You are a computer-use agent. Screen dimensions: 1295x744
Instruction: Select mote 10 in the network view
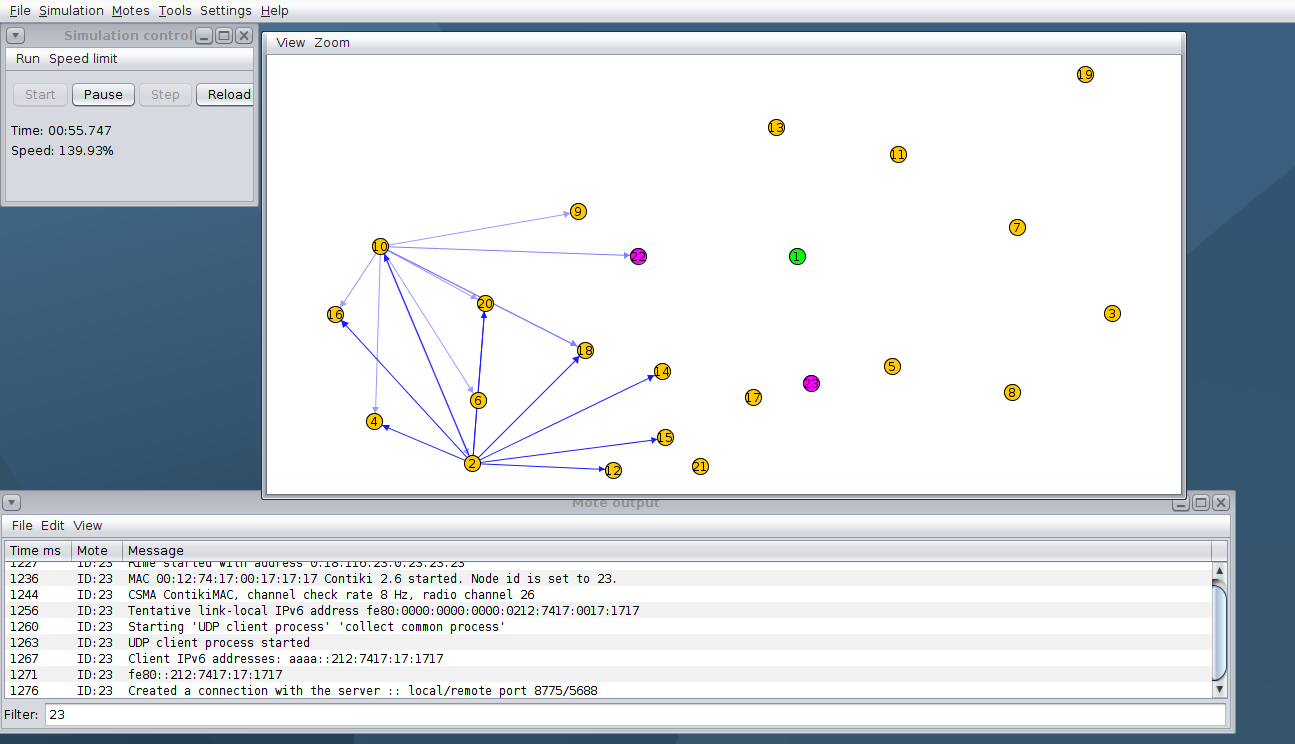coord(380,247)
